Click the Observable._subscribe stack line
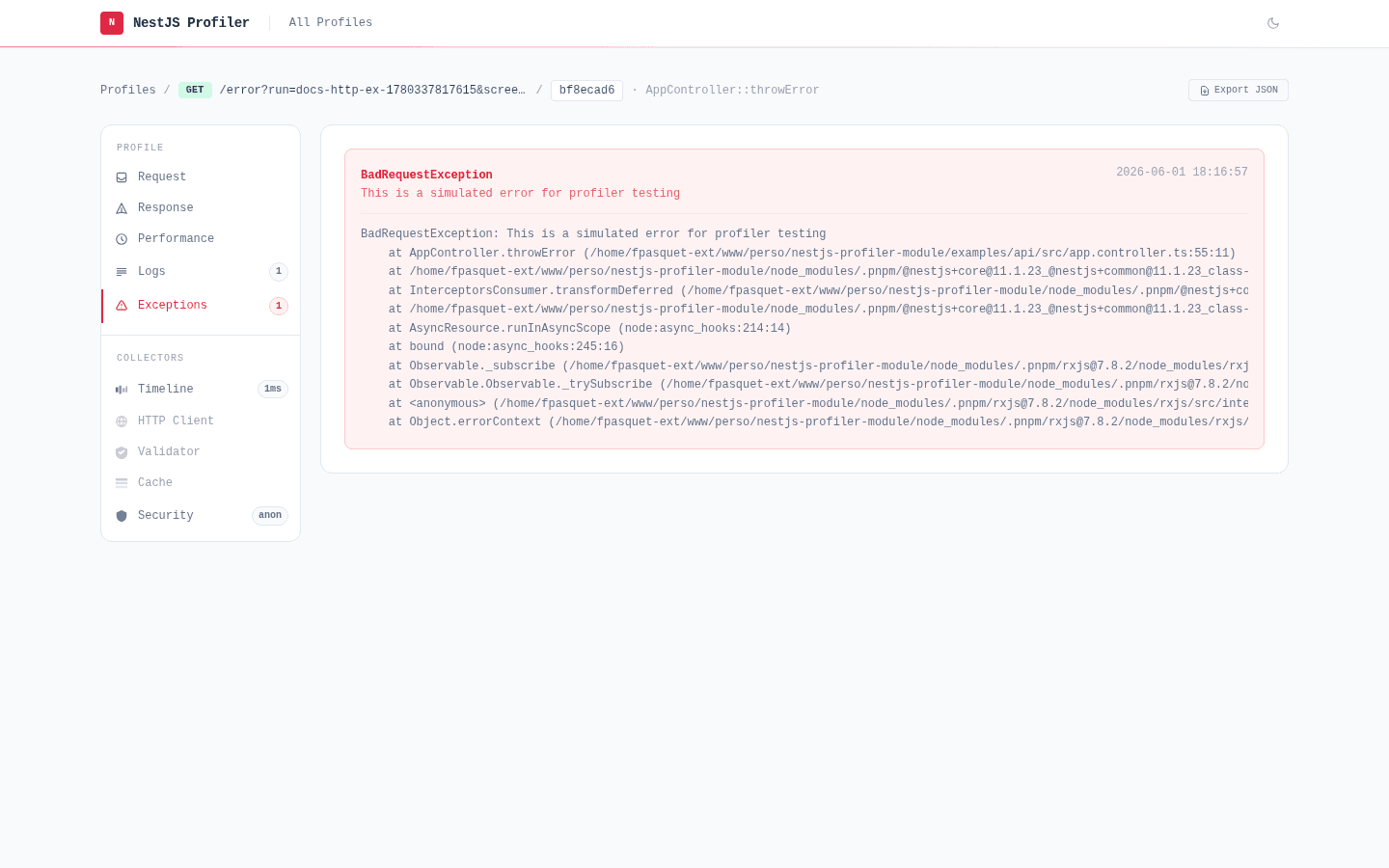Image resolution: width=1389 pixels, height=868 pixels. coord(818,366)
